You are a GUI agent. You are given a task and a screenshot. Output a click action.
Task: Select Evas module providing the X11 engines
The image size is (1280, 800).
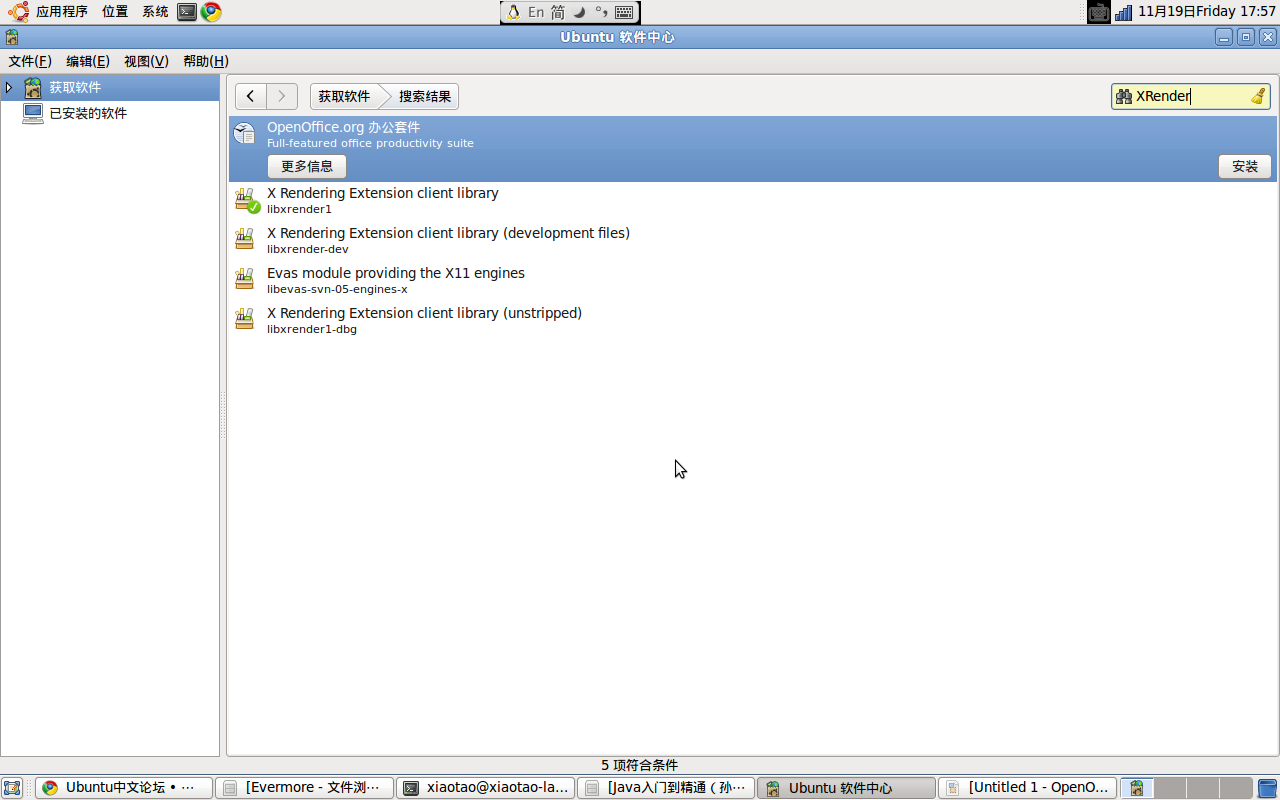(x=752, y=280)
